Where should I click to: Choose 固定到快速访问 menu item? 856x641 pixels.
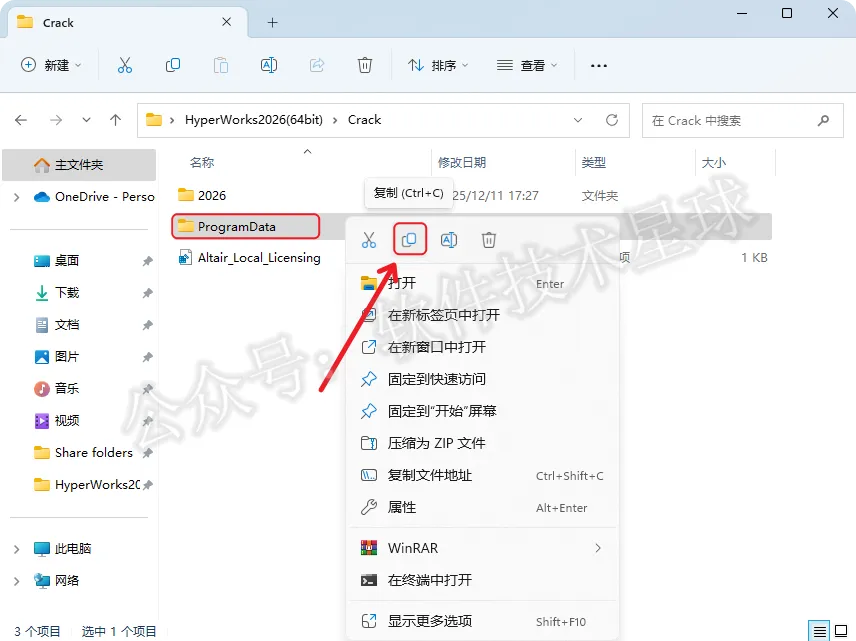click(482, 379)
